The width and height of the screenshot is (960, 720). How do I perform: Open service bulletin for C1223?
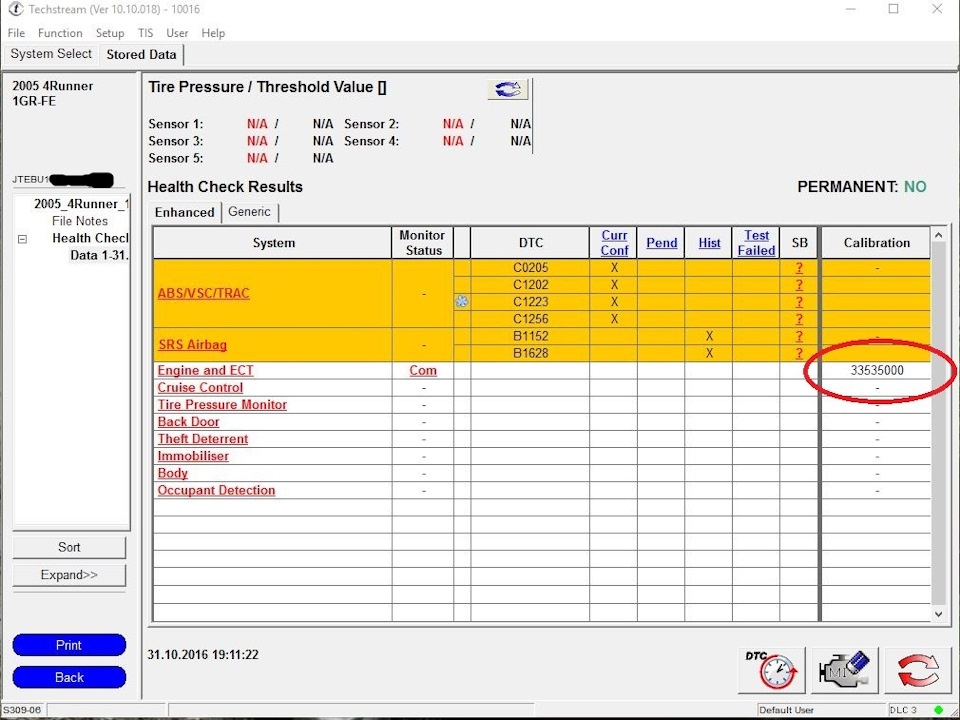pos(799,302)
